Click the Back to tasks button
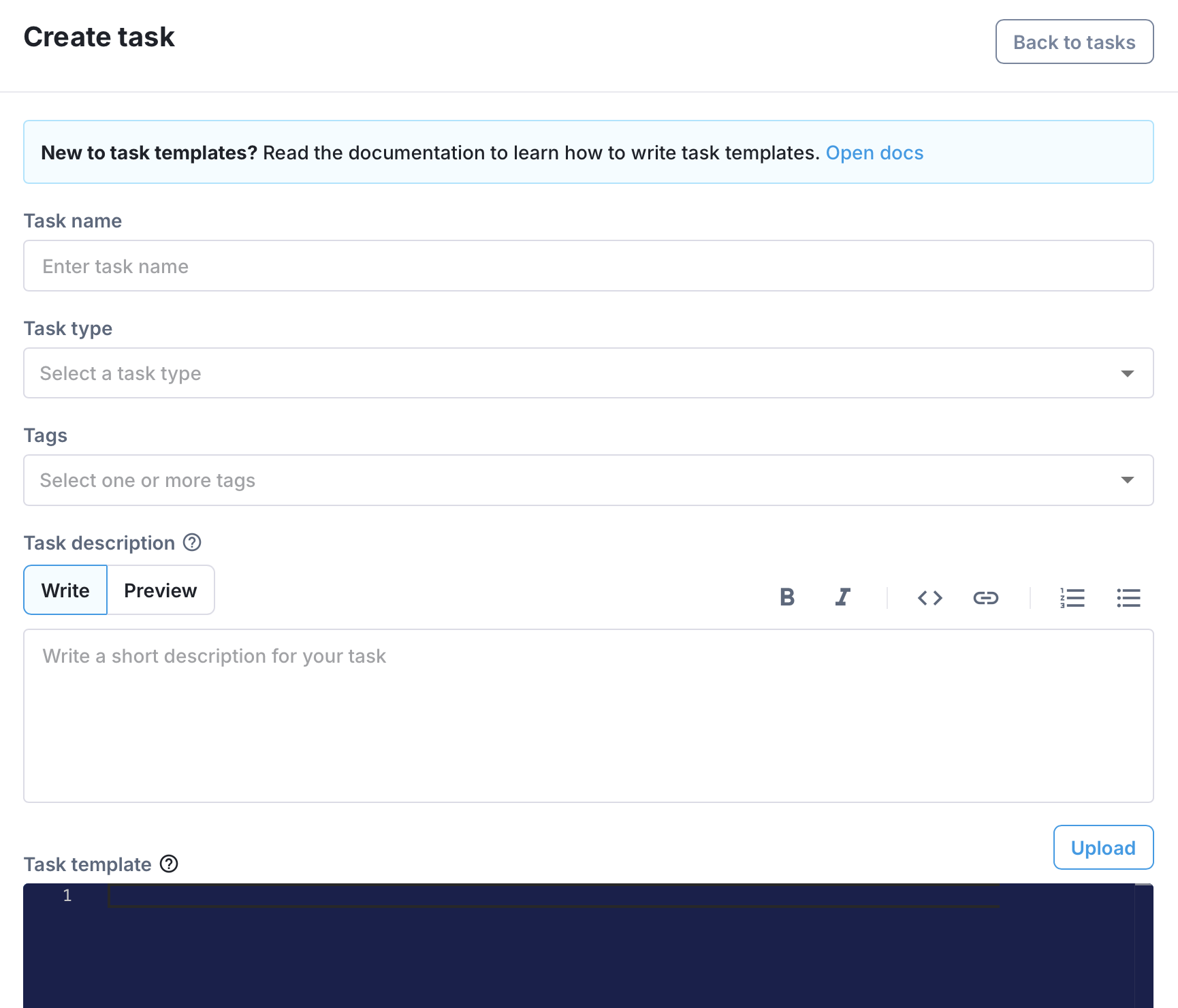This screenshot has width=1178, height=1008. pyautogui.click(x=1074, y=42)
